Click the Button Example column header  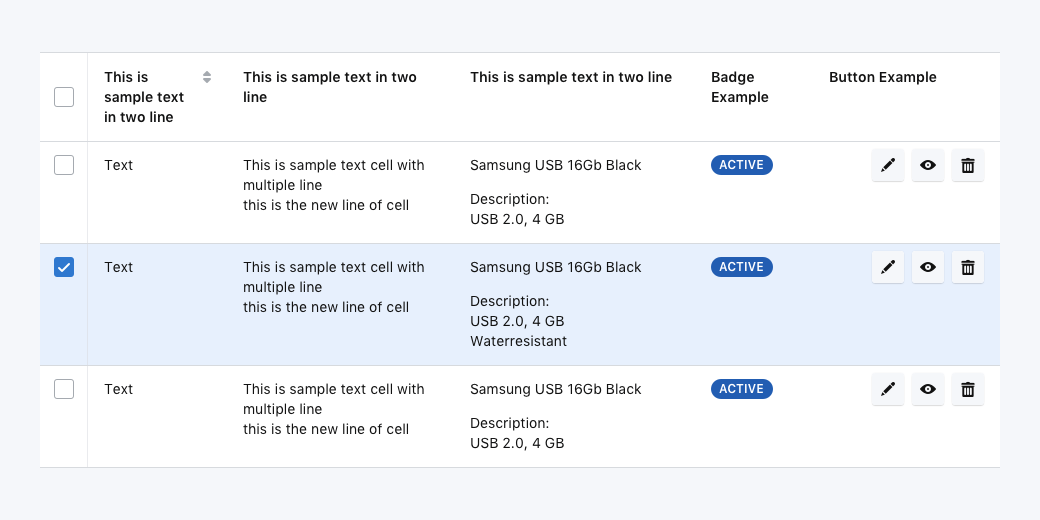pos(882,77)
